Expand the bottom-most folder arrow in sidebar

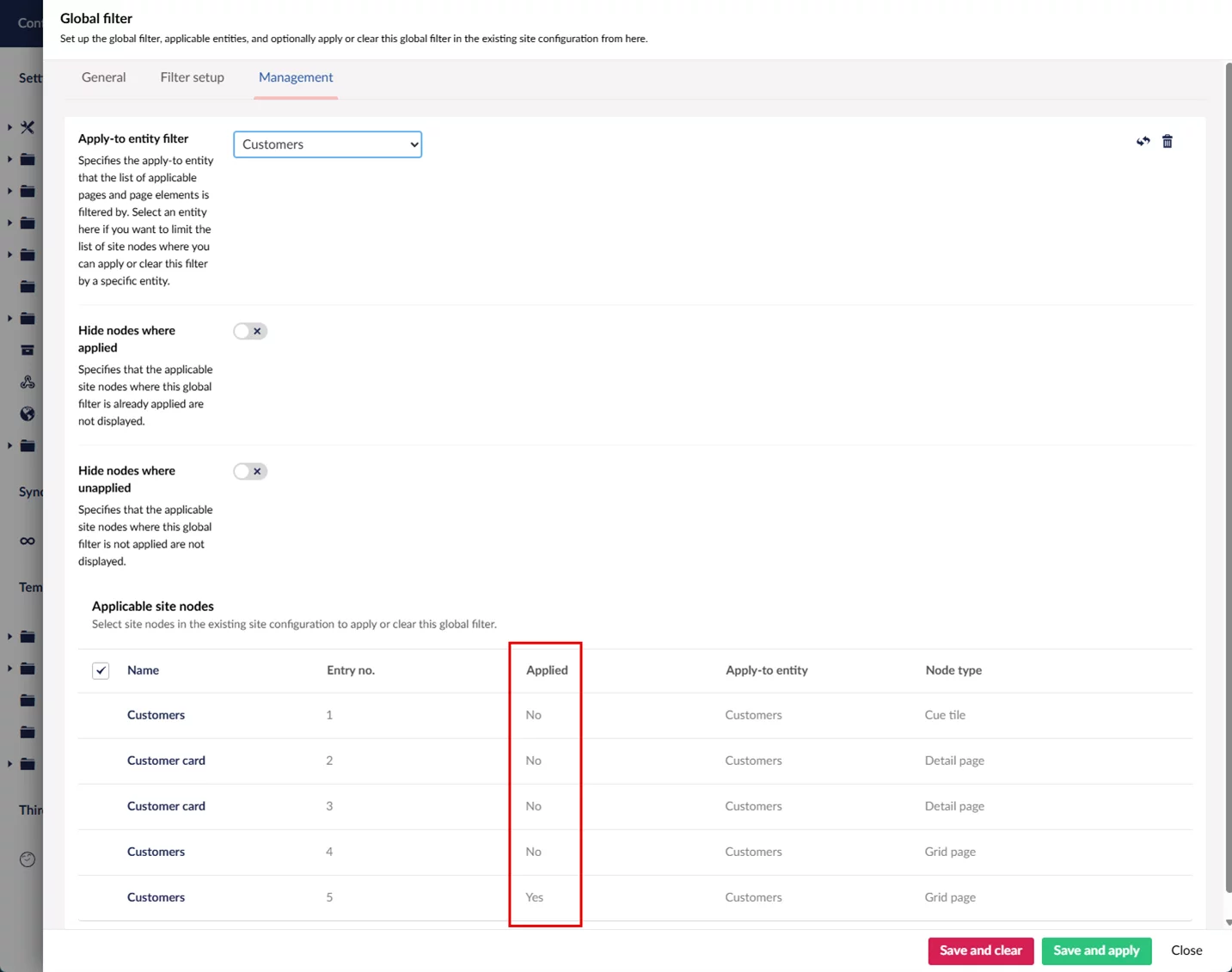pos(9,764)
